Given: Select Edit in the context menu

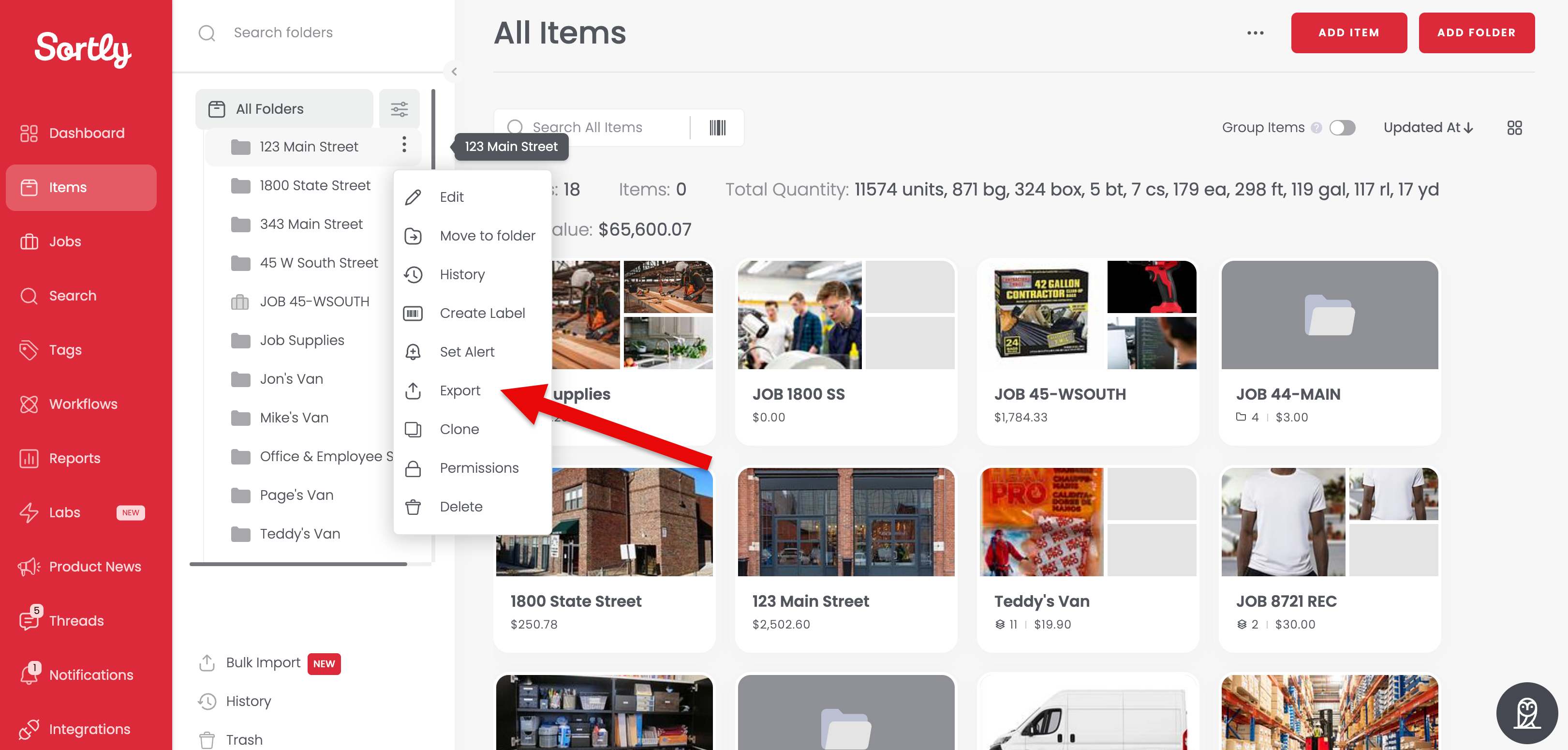Looking at the screenshot, I should (472, 196).
